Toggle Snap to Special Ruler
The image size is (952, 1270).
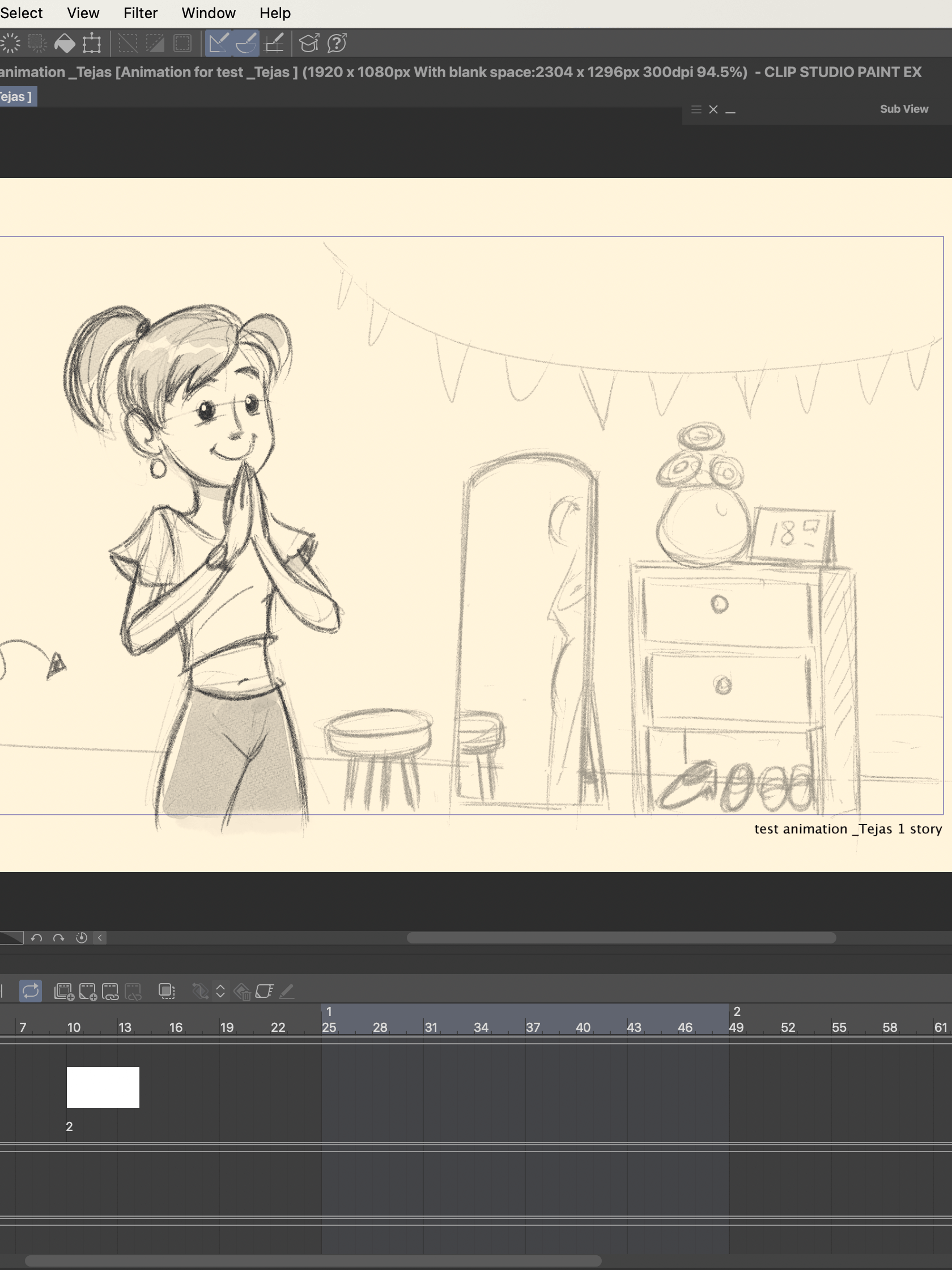click(246, 43)
